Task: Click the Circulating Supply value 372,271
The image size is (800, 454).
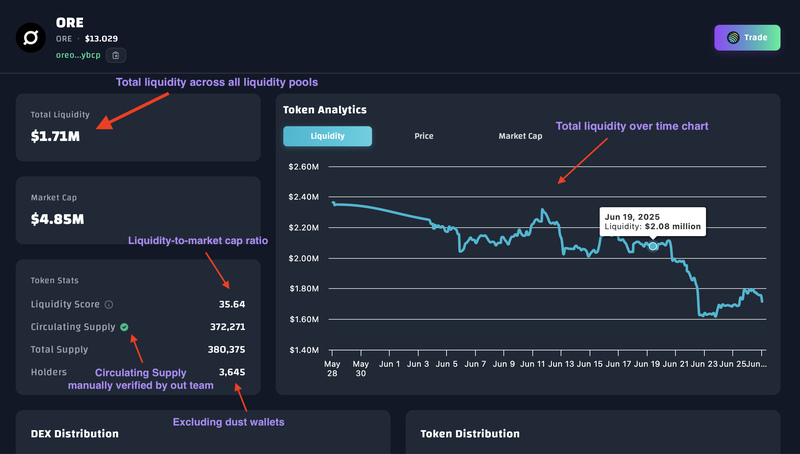Action: coord(228,327)
